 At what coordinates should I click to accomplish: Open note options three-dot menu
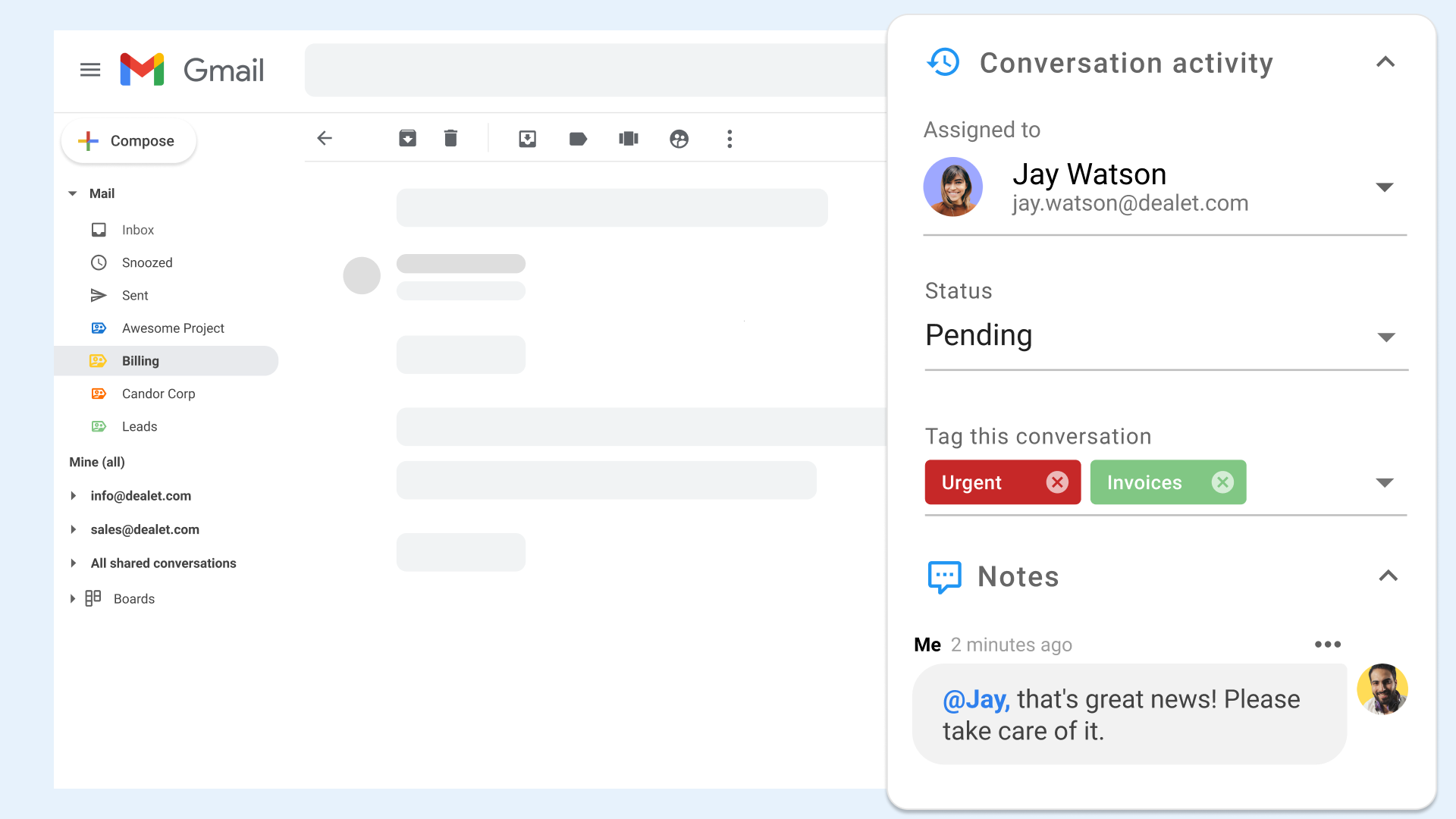pos(1327,645)
